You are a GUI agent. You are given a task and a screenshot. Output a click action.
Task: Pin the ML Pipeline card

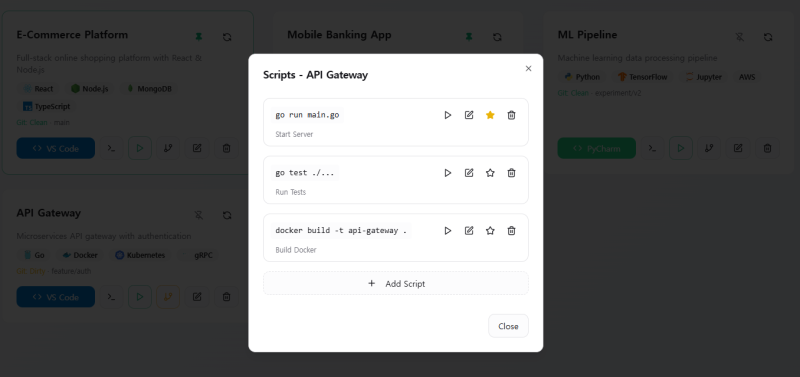[x=740, y=37]
